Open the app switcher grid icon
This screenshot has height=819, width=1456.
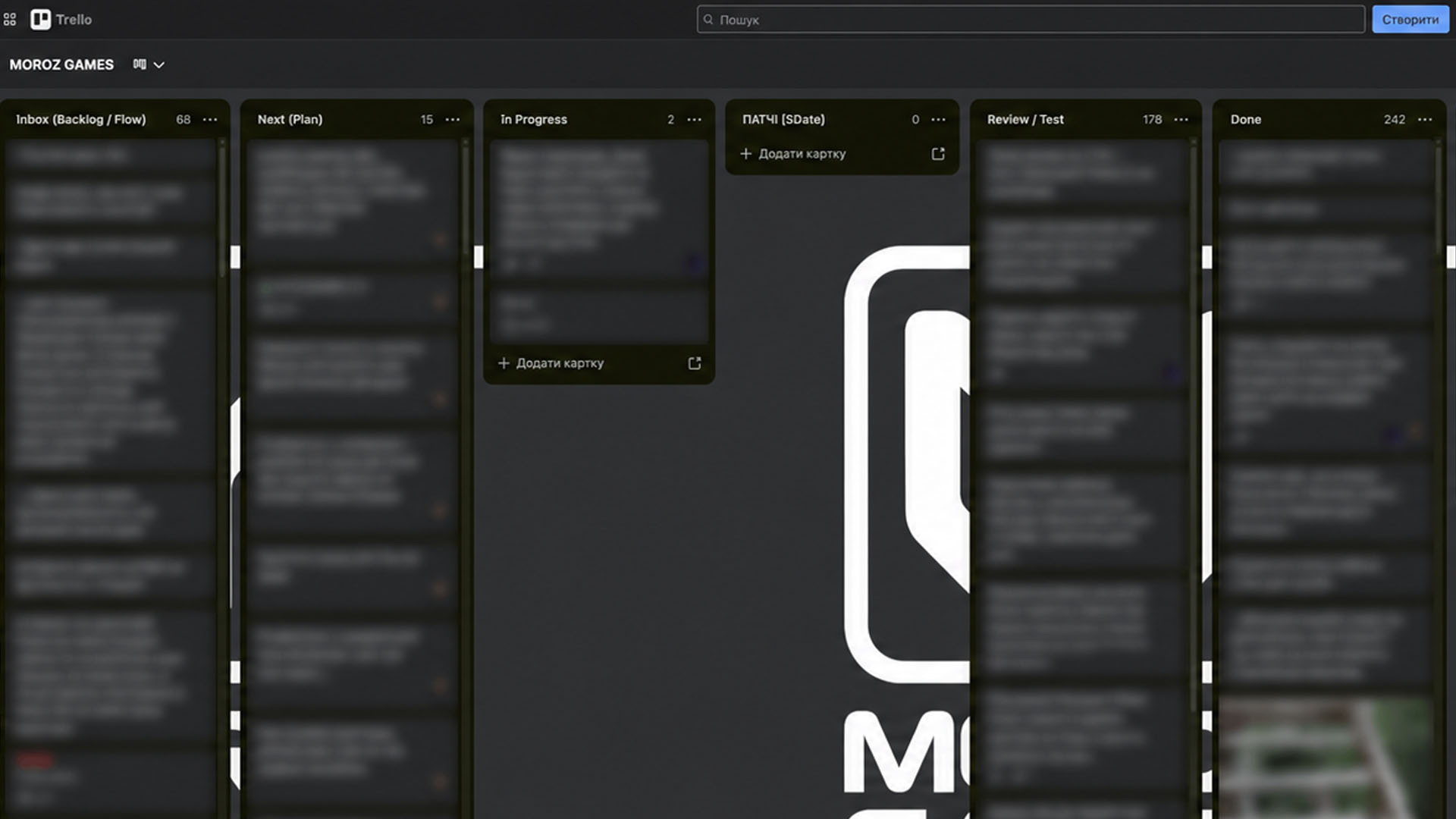pos(10,20)
